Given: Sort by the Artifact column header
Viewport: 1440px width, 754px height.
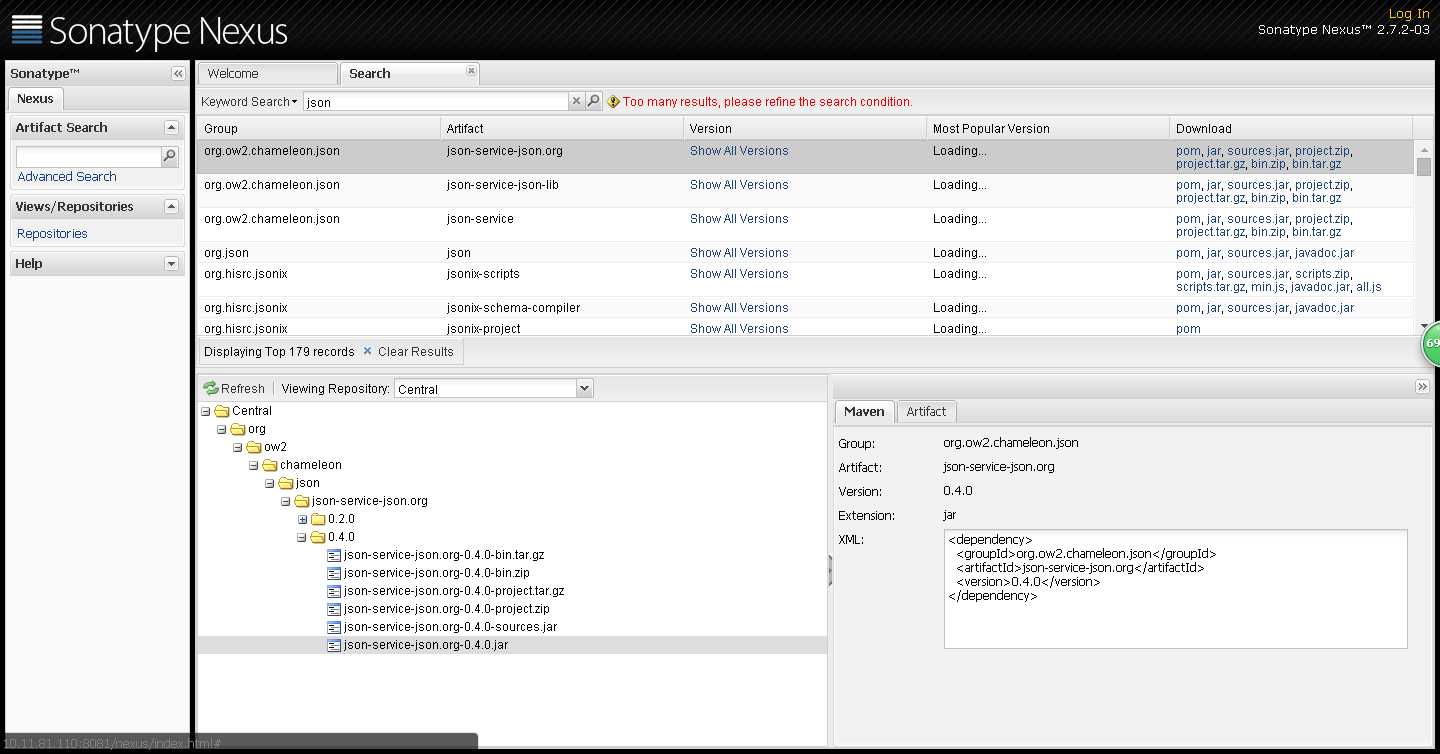Looking at the screenshot, I should (x=562, y=128).
